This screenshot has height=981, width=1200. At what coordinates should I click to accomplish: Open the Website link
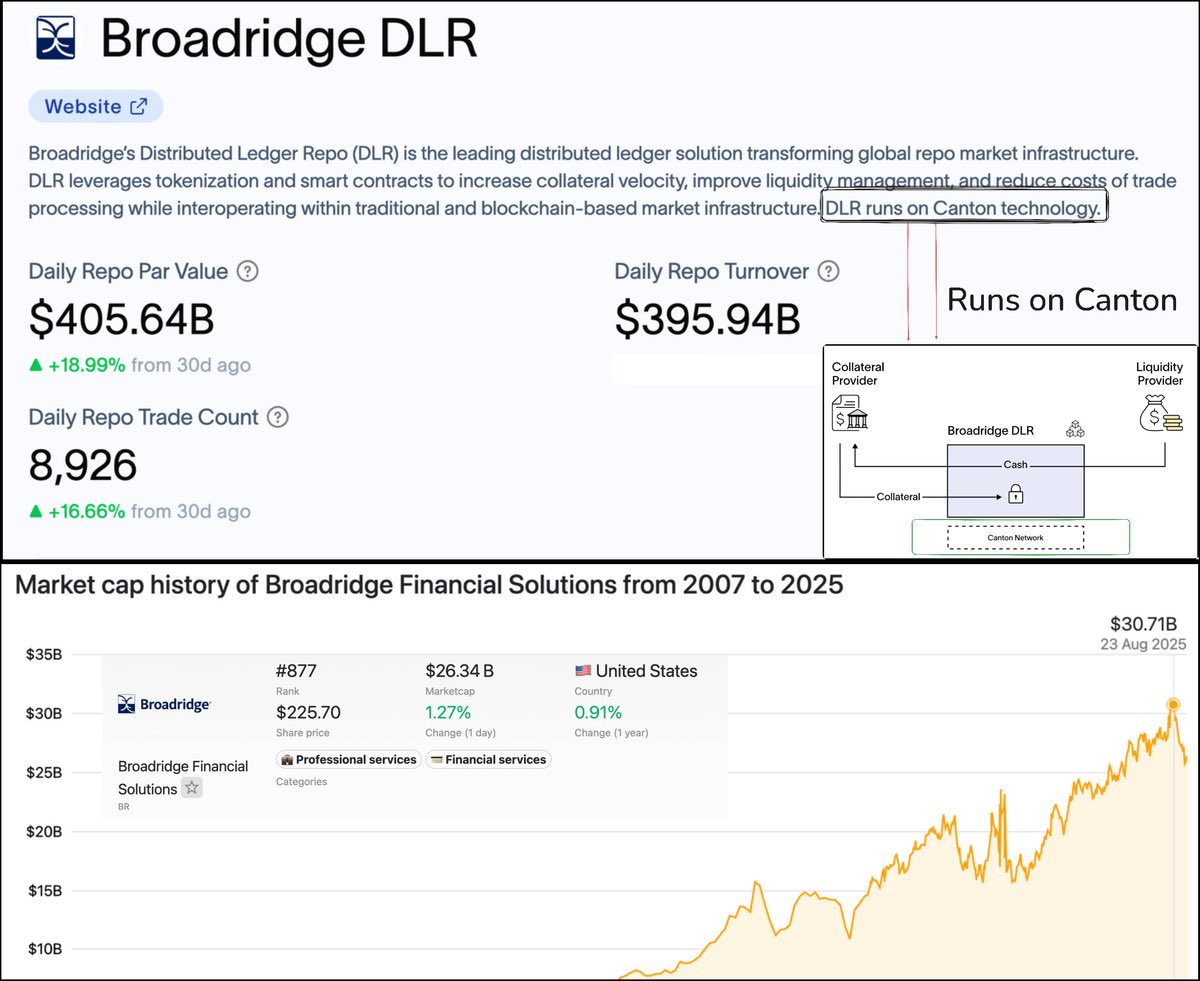point(95,106)
